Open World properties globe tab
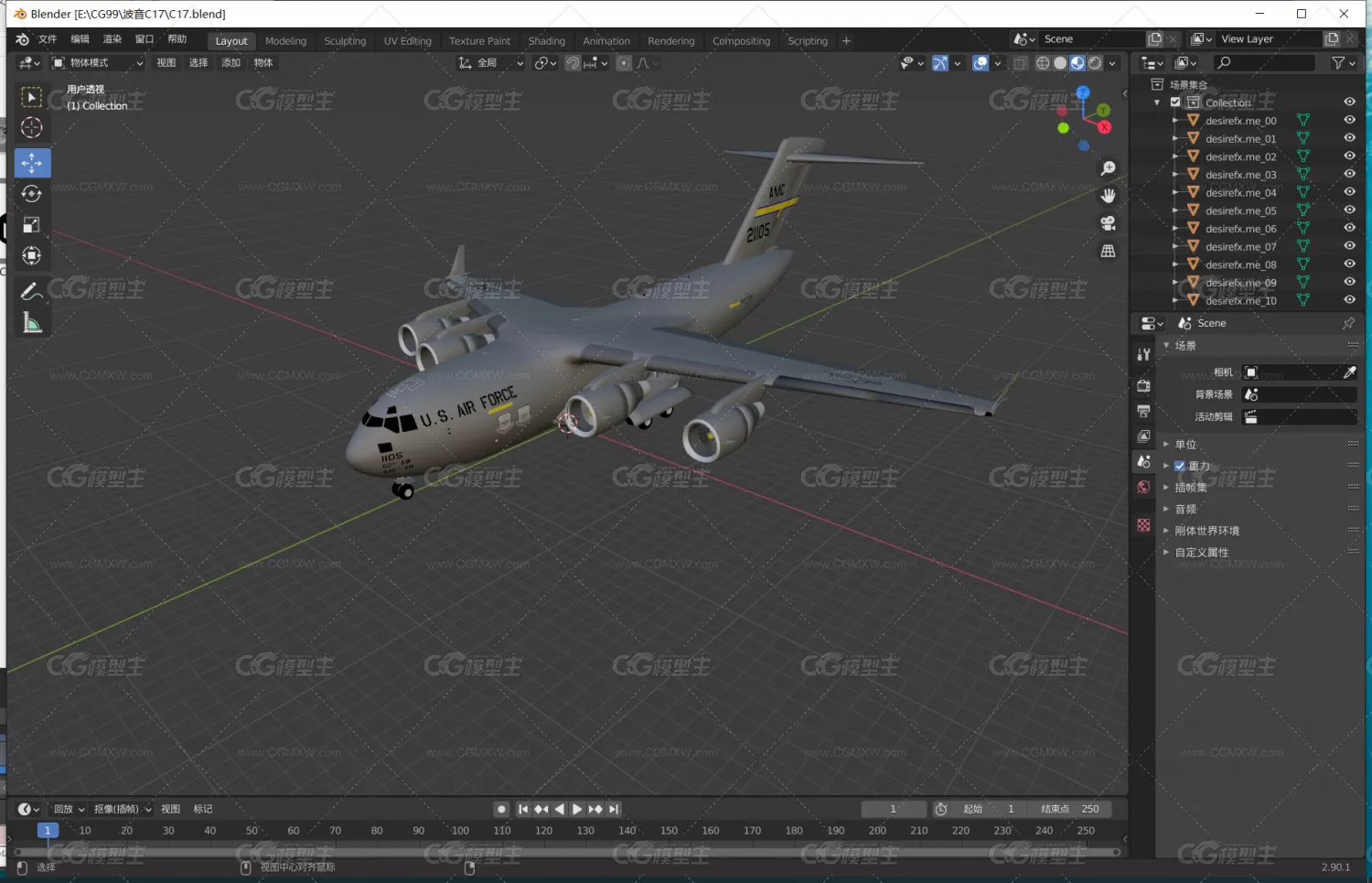Image resolution: width=1372 pixels, height=883 pixels. (1143, 487)
